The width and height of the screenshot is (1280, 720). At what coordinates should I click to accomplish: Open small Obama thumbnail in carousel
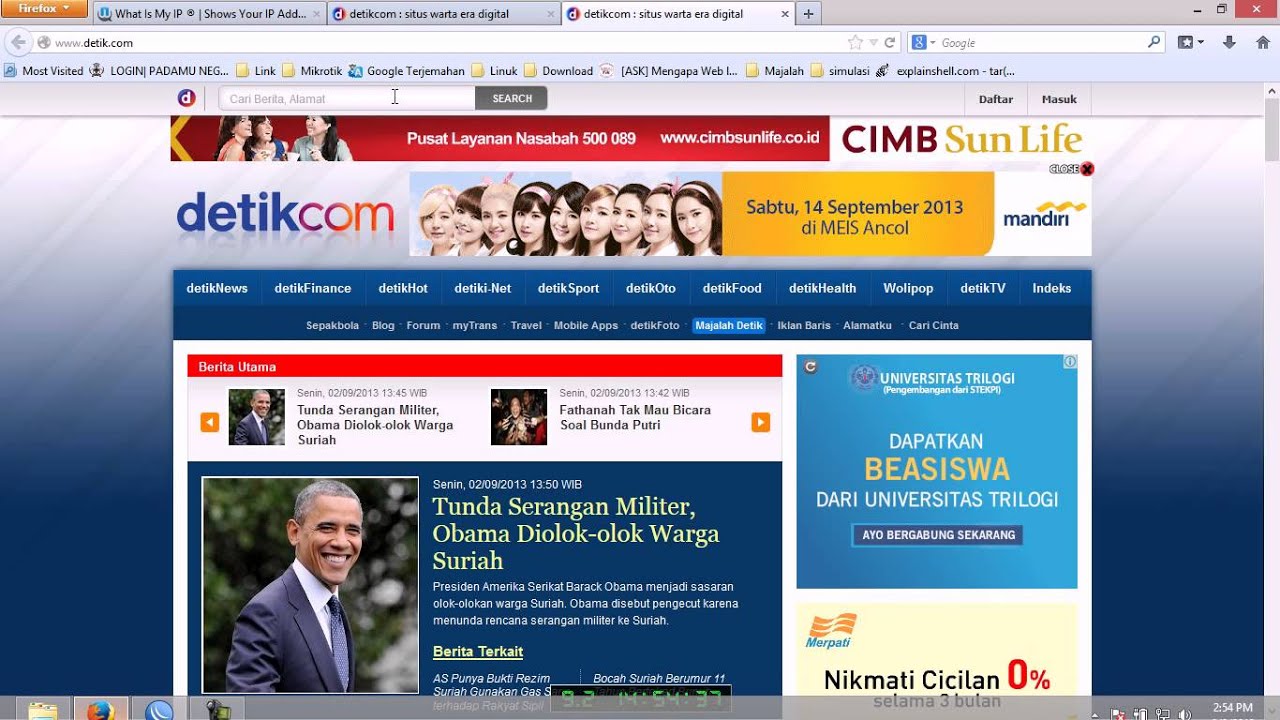click(x=257, y=417)
